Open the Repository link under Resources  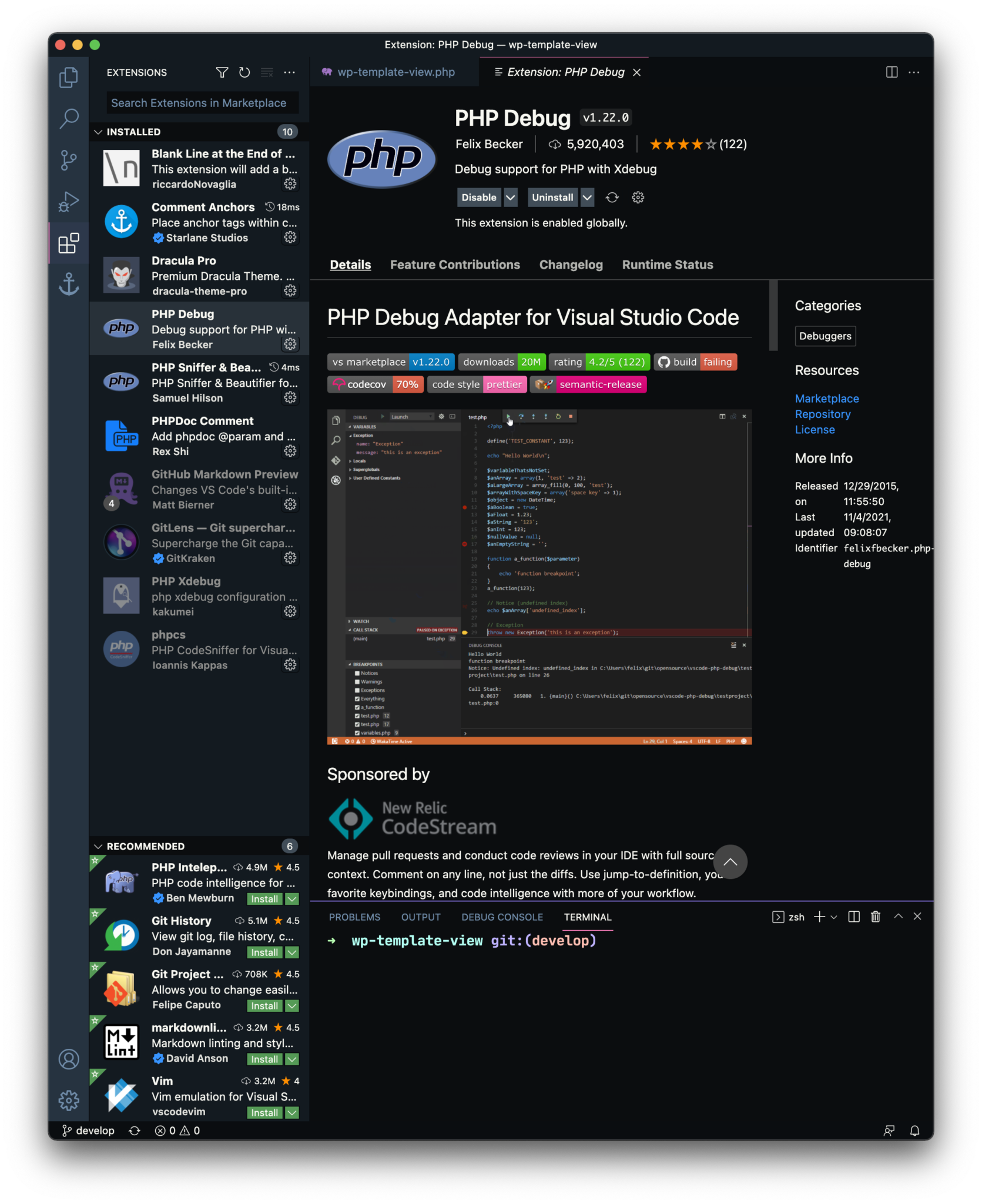[x=823, y=414]
